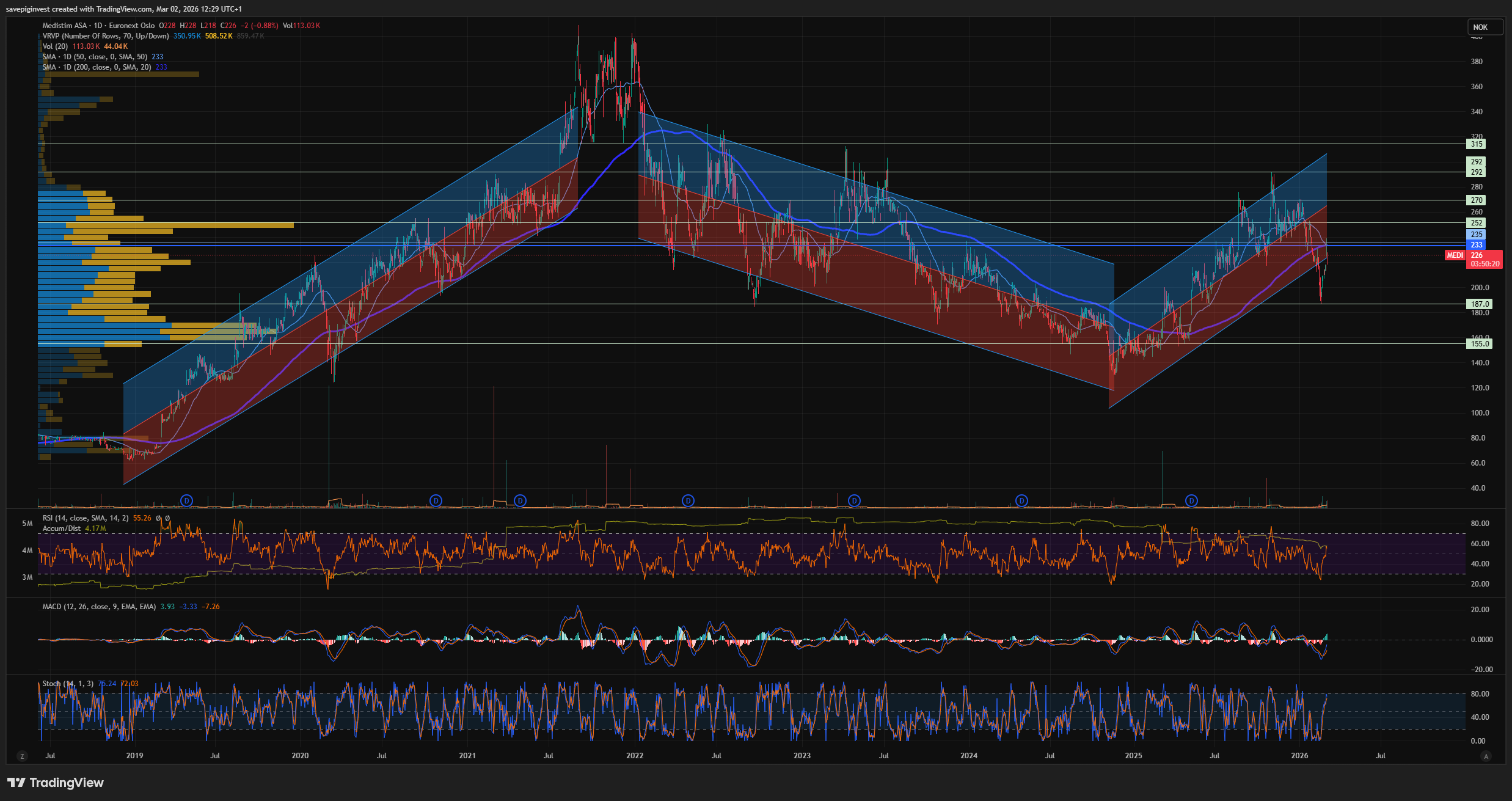
Task: Click the TradingView logo
Action: tap(56, 783)
